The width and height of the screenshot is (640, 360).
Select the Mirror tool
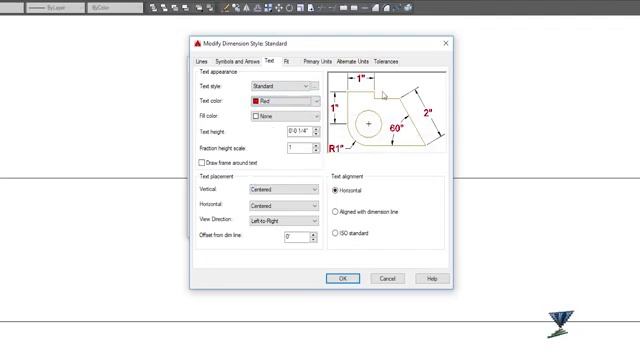pos(247,8)
